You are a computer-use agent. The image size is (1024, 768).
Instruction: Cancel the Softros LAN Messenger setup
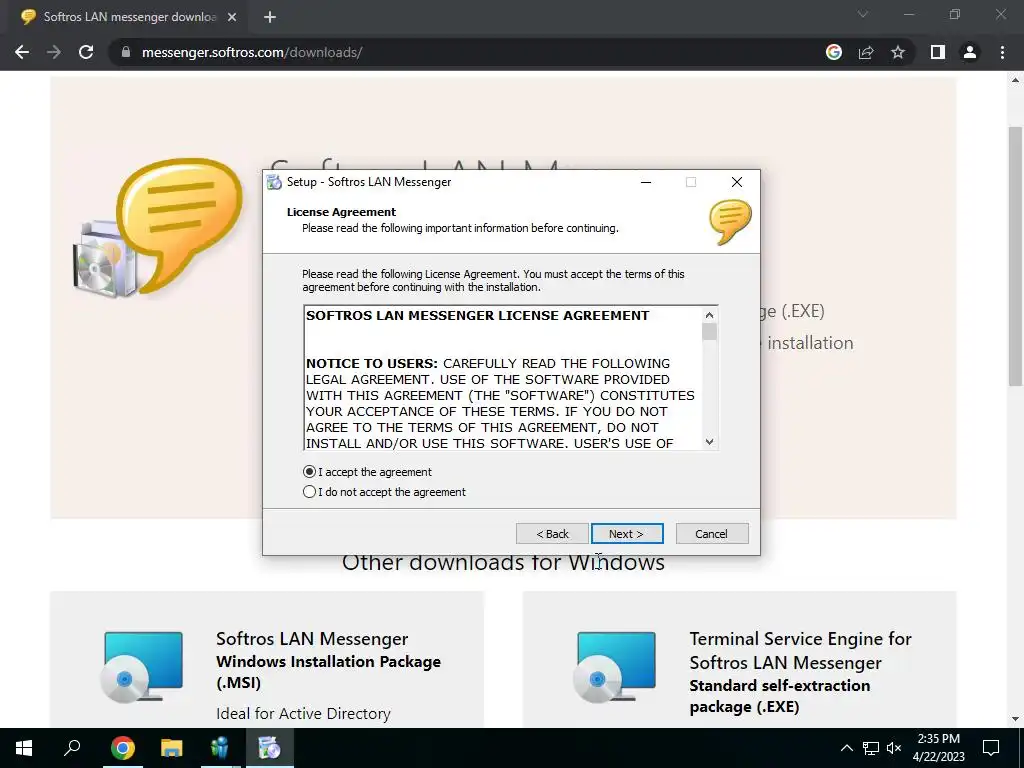point(712,534)
